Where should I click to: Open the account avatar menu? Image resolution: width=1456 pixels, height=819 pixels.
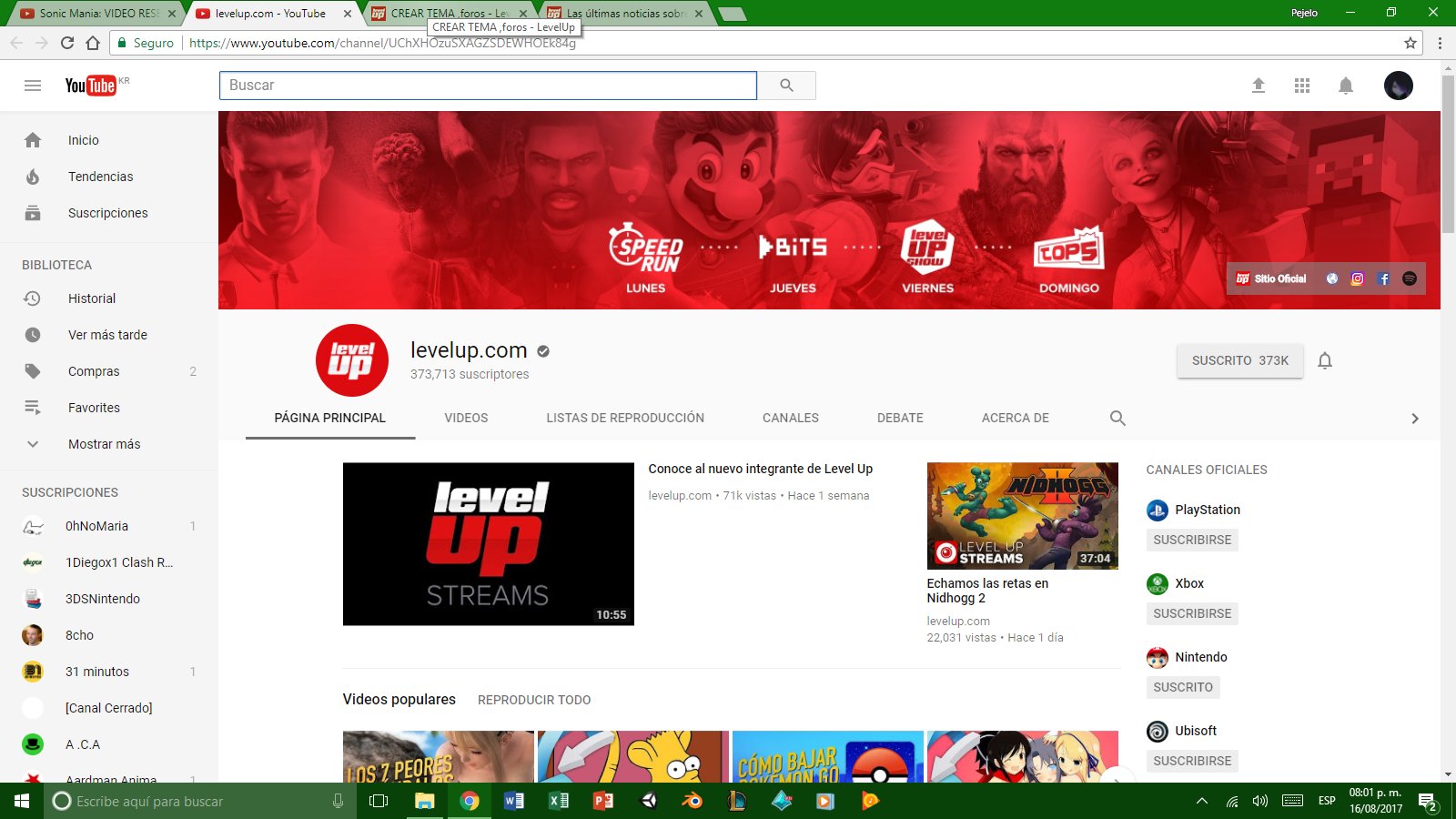click(1399, 86)
